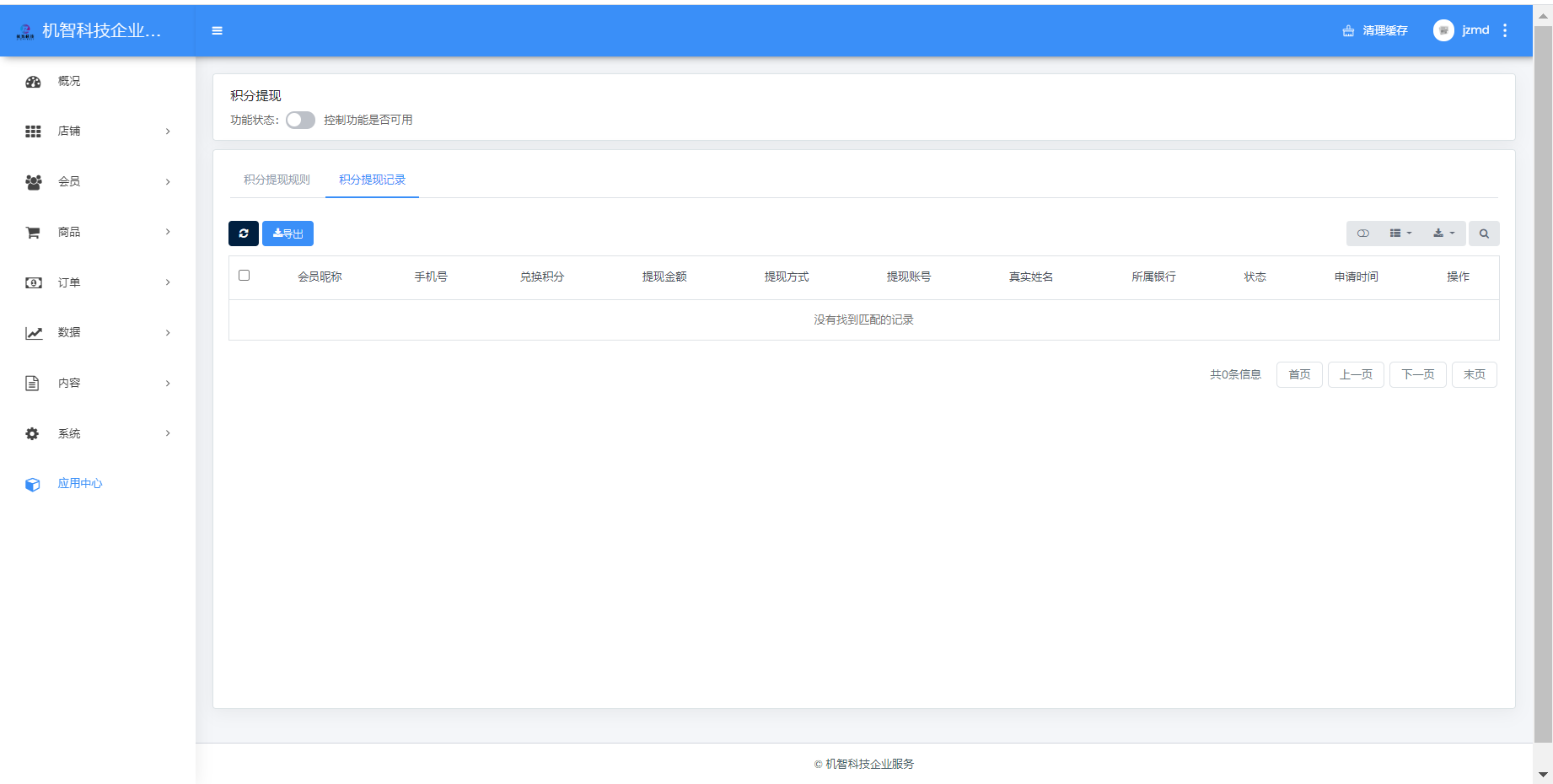
Task: Open the columns list dropdown in toolbar
Action: (x=1400, y=234)
